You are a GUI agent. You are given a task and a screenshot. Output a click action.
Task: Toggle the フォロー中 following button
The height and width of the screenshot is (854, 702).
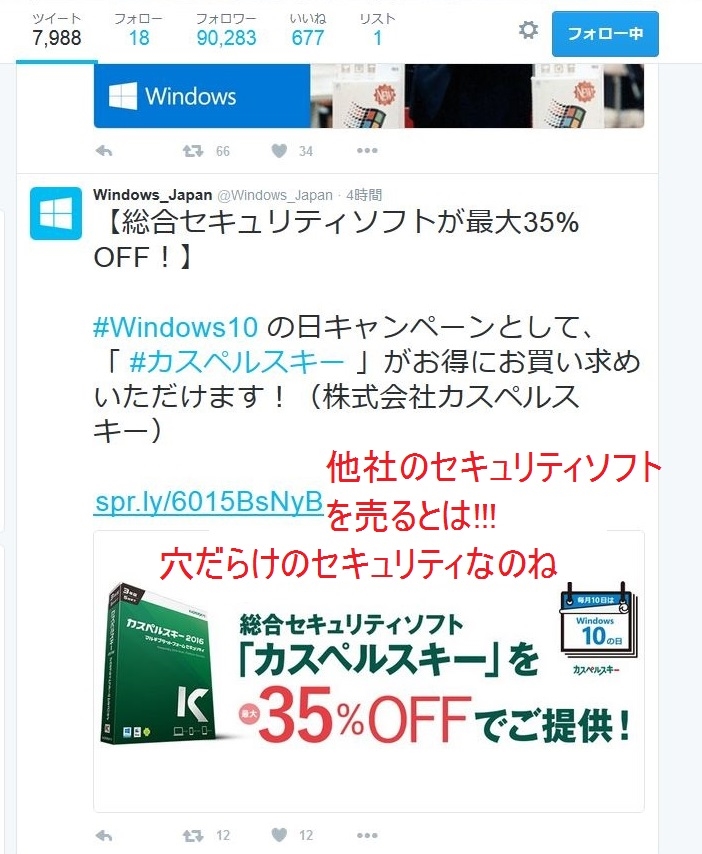605,34
